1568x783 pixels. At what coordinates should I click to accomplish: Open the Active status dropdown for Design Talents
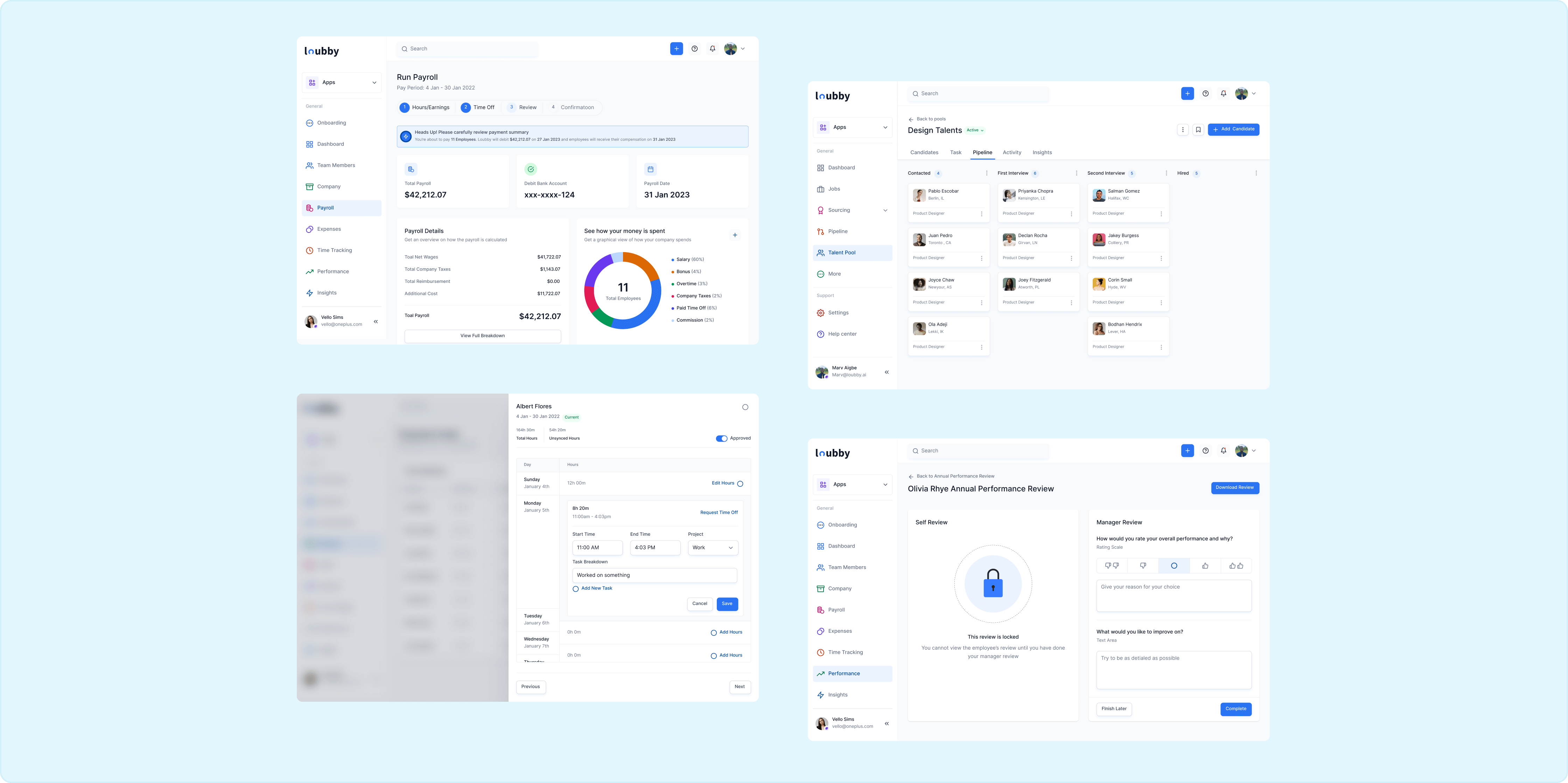975,130
